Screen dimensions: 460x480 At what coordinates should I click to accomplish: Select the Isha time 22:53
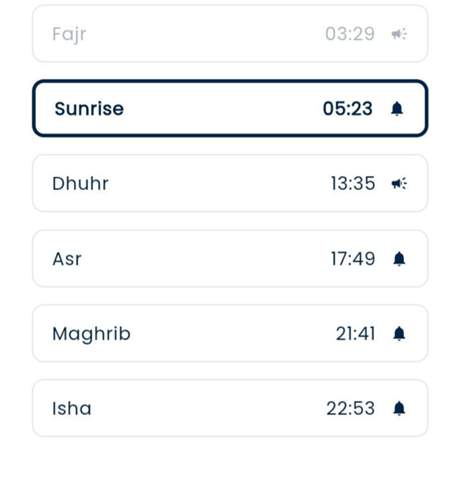click(x=351, y=409)
